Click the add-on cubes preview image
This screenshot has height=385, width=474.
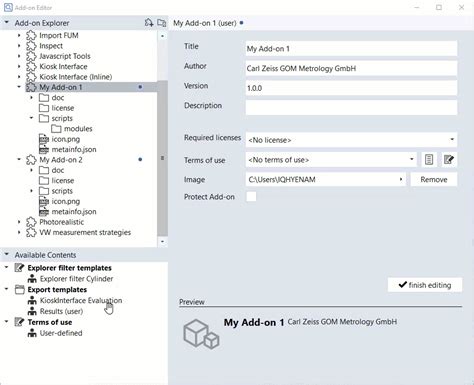tap(201, 334)
